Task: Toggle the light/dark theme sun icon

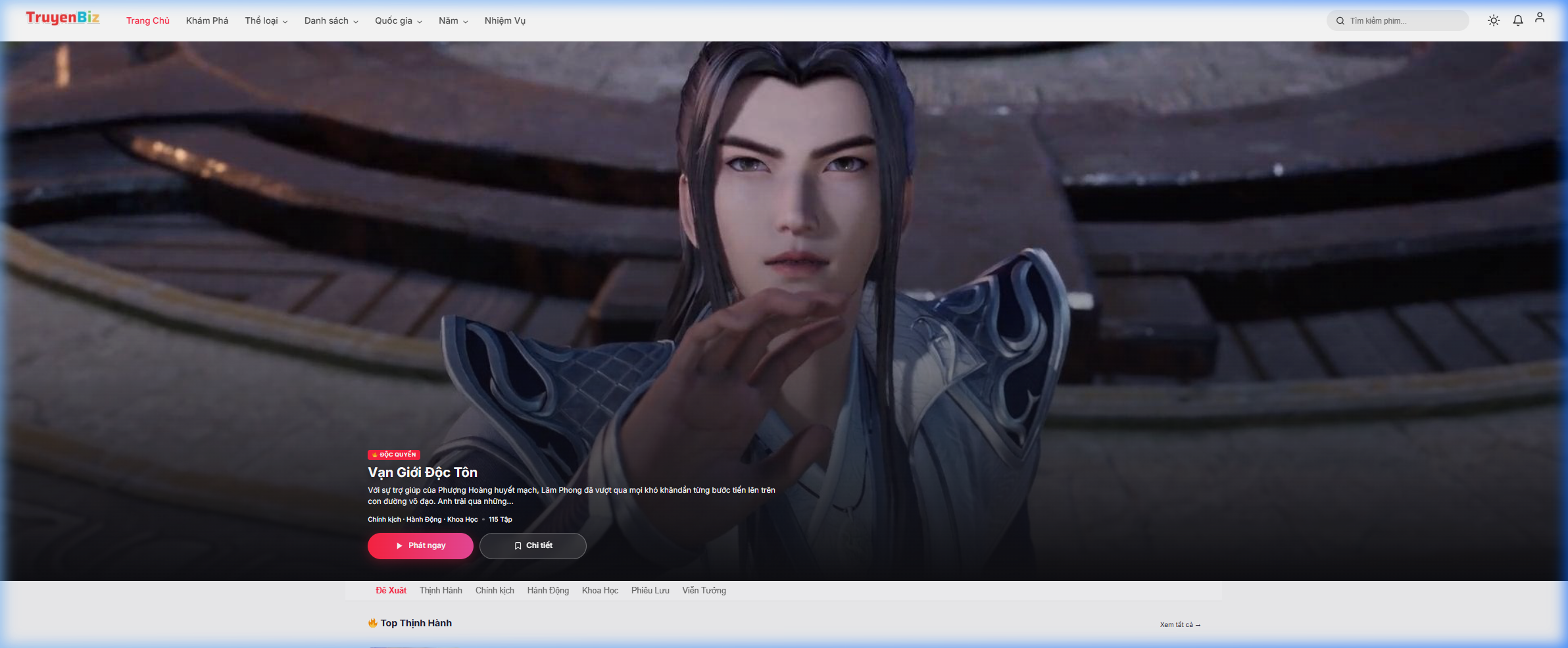Action: pyautogui.click(x=1494, y=21)
